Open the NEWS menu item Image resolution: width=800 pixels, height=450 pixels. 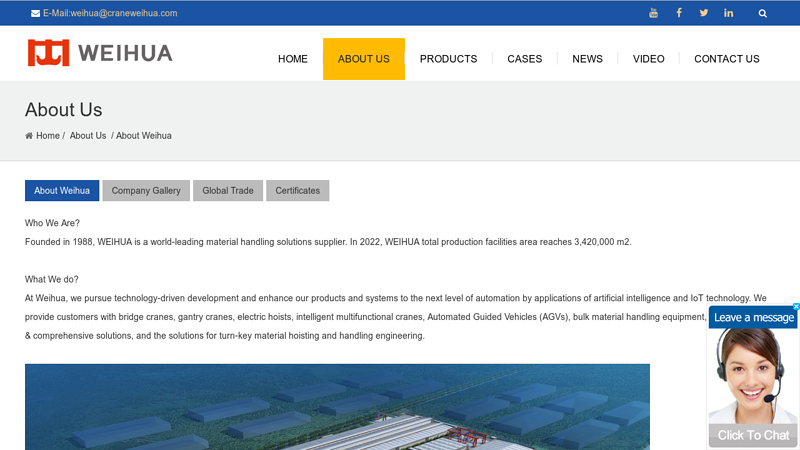[587, 59]
